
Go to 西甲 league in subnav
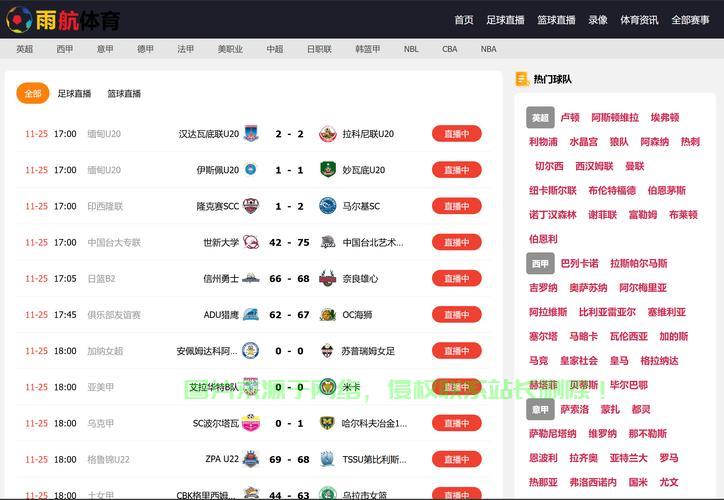tap(65, 49)
